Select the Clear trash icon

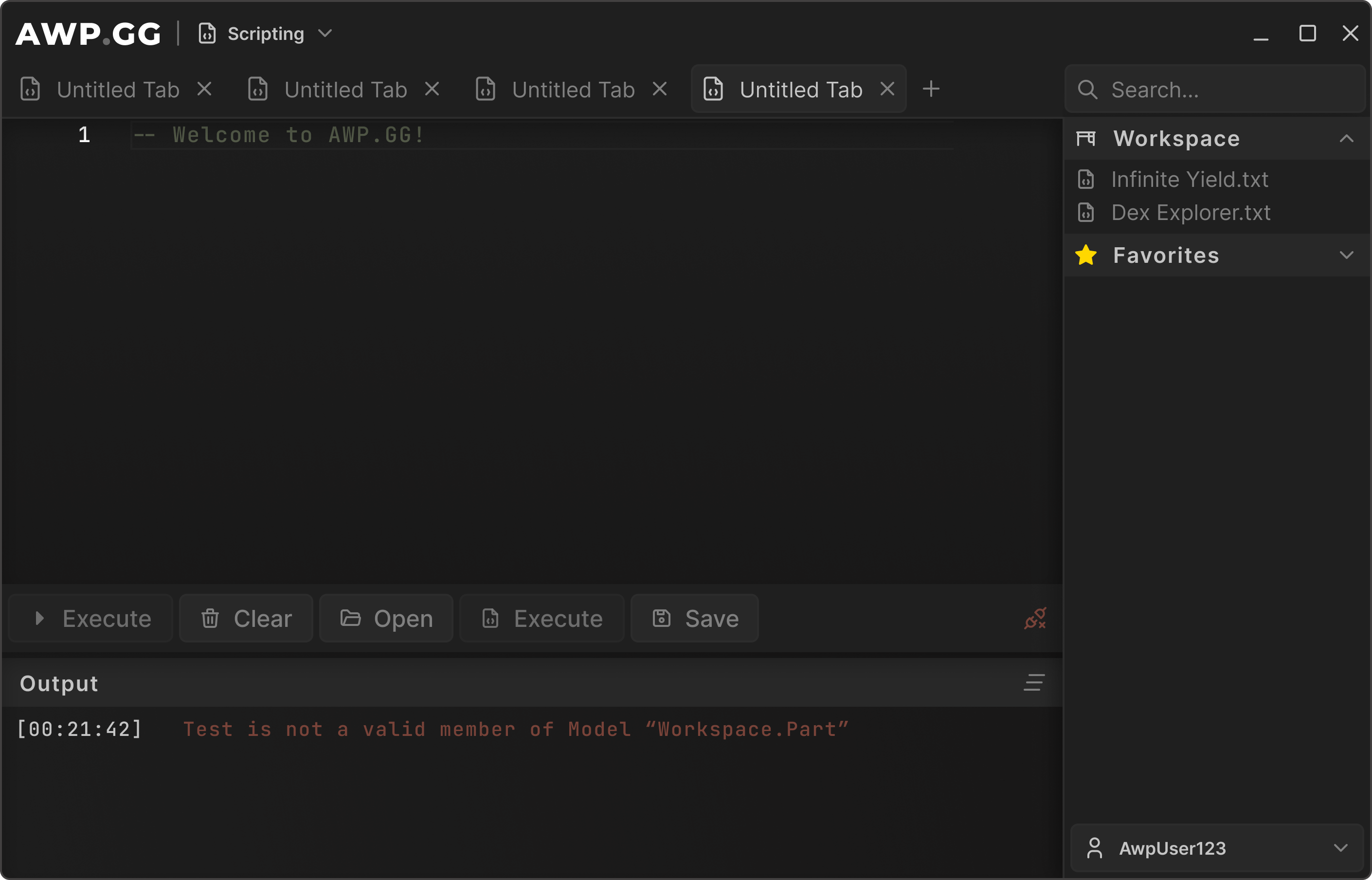(x=209, y=618)
